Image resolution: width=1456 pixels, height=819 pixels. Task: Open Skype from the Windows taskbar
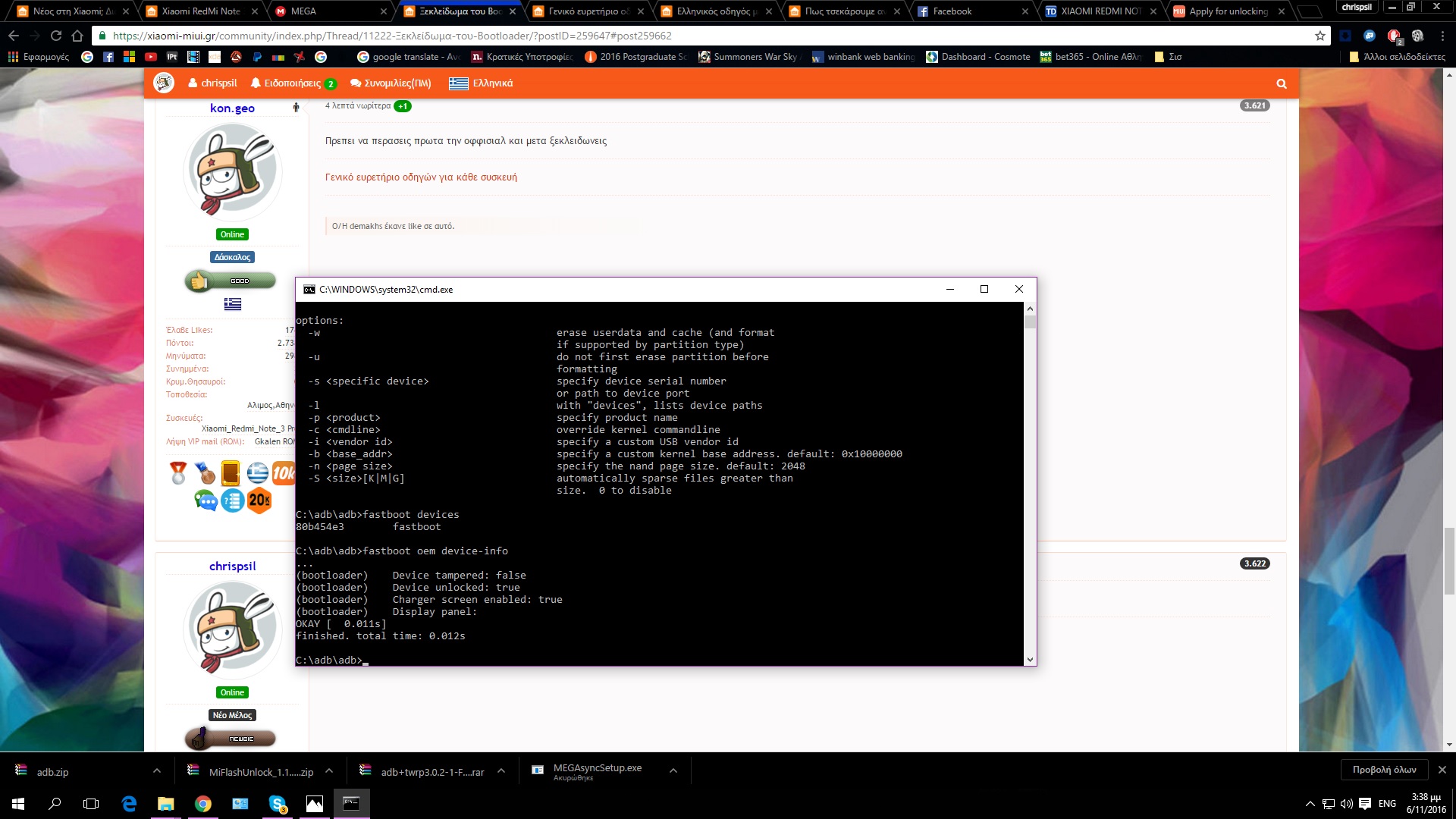[x=278, y=804]
